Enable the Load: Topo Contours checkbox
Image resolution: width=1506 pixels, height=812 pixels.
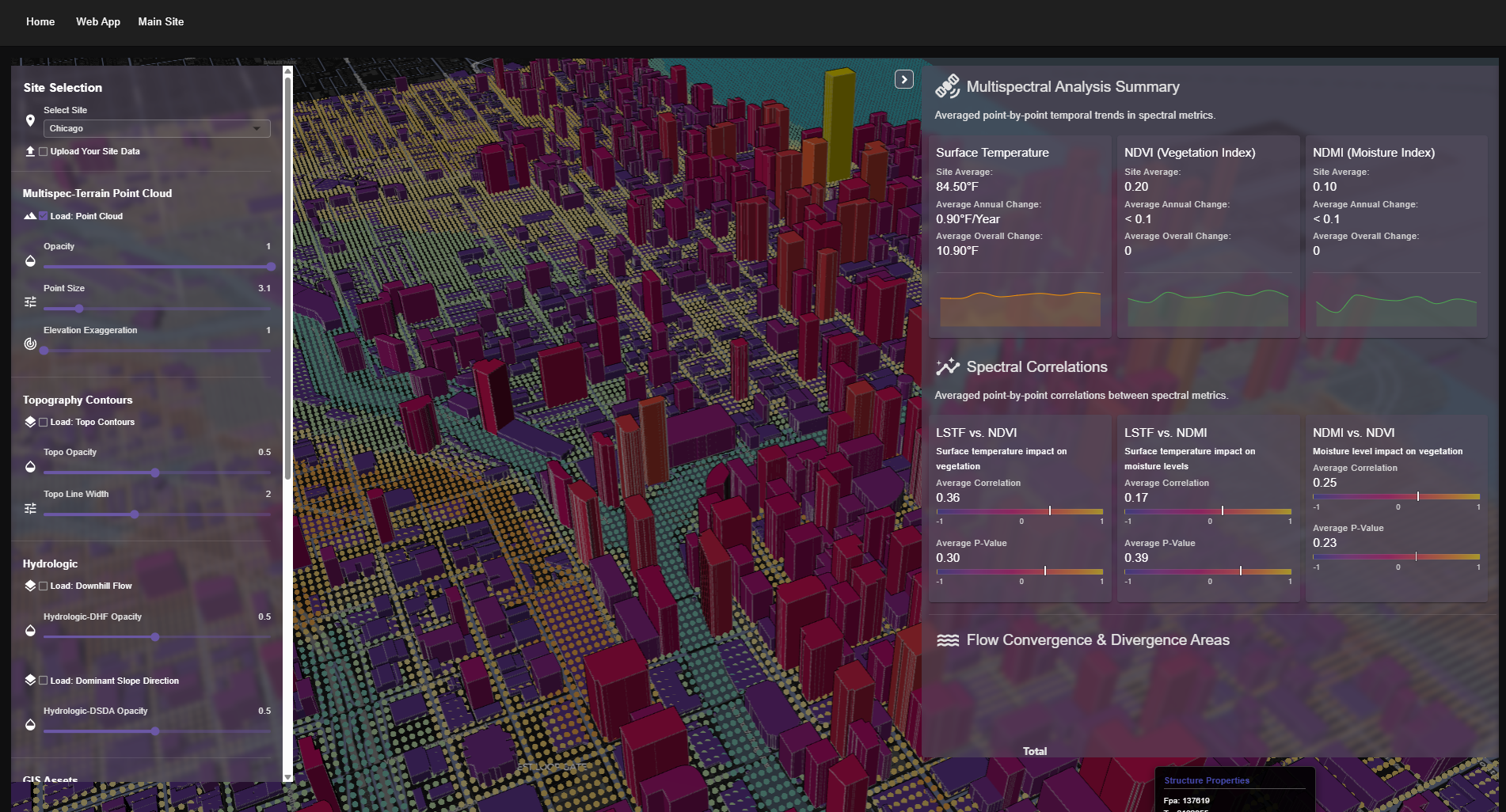44,422
